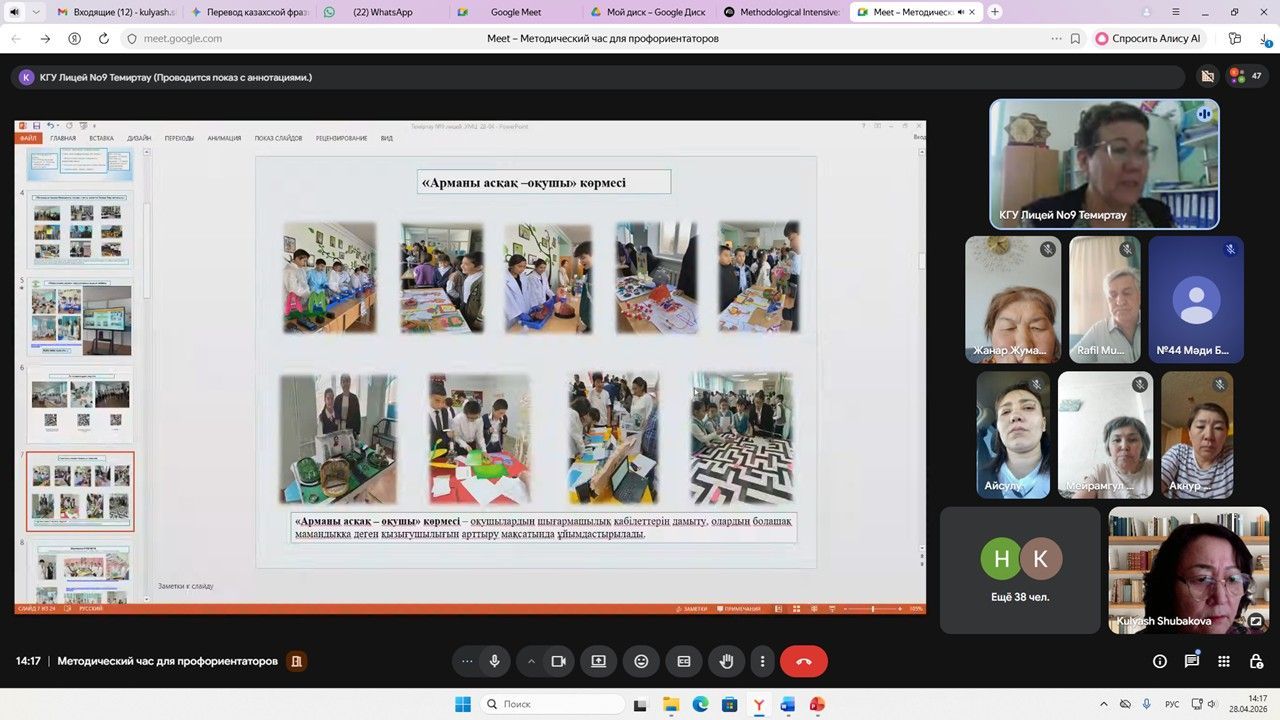Open the emoji reactions button
The height and width of the screenshot is (720, 1280).
(x=641, y=661)
